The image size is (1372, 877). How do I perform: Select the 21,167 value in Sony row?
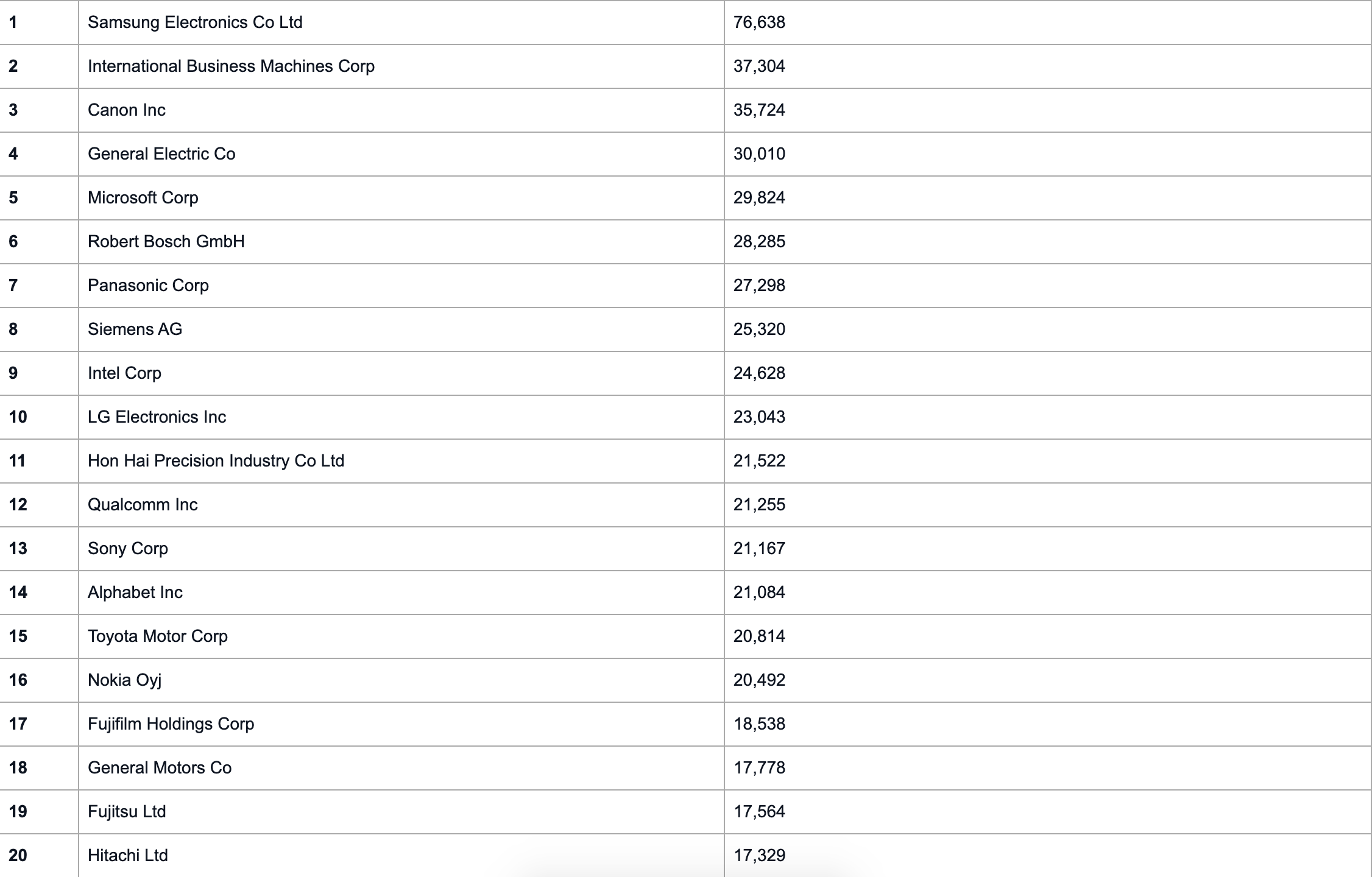pos(759,549)
